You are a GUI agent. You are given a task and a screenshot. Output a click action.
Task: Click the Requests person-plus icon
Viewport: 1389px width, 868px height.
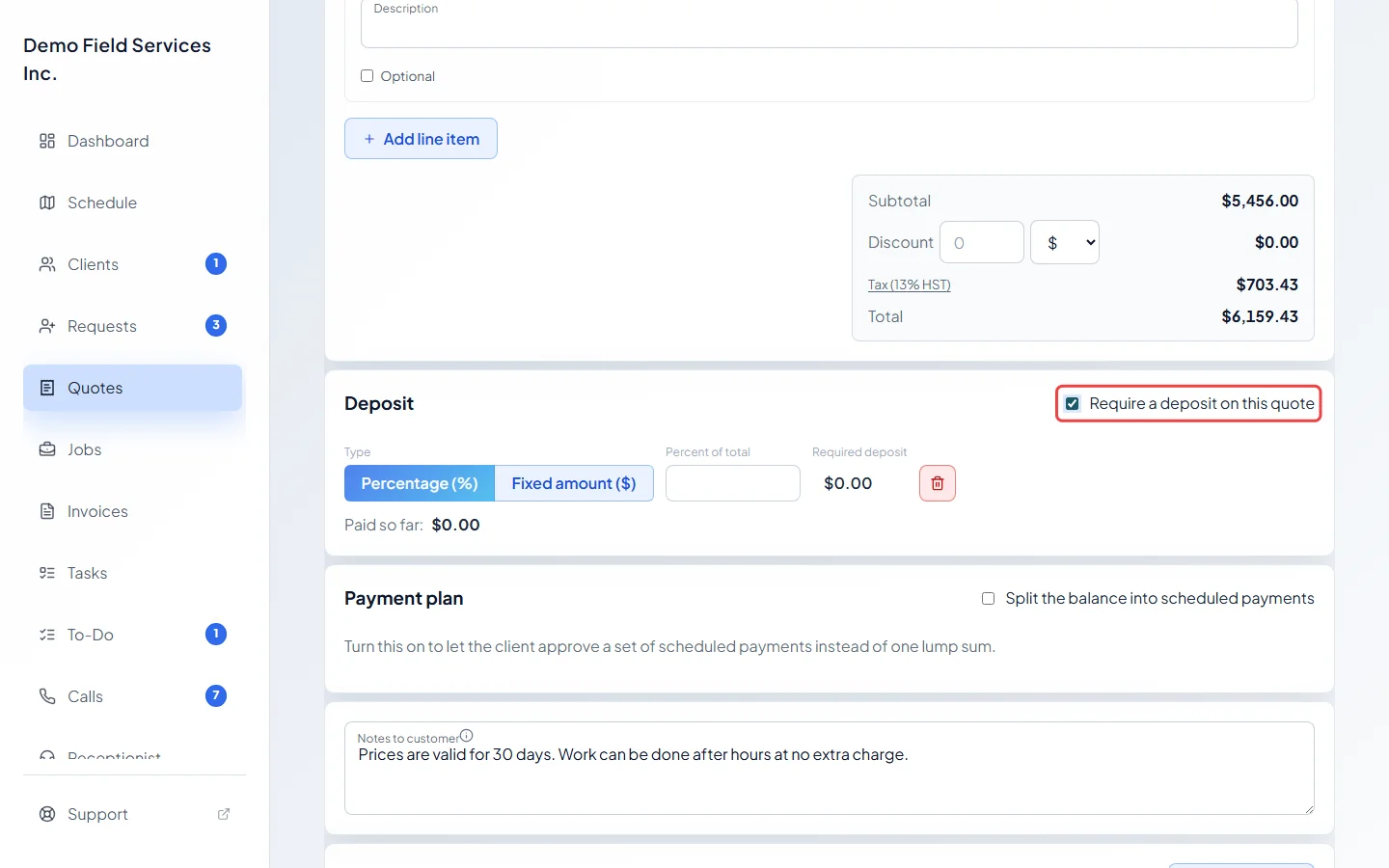coord(47,326)
